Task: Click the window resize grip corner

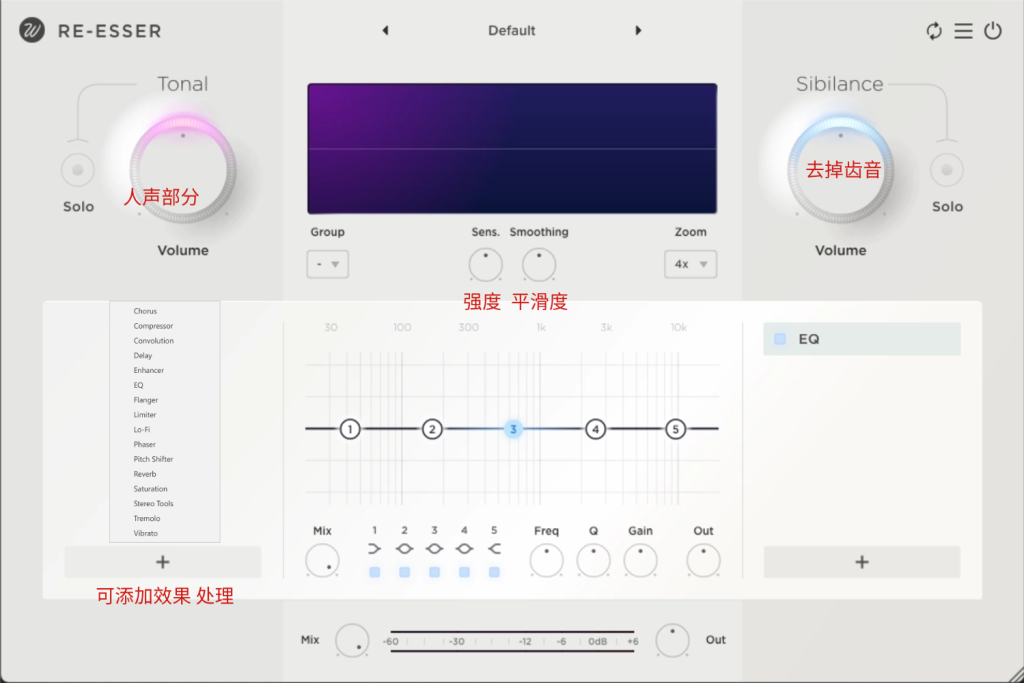Action: pos(1016,675)
